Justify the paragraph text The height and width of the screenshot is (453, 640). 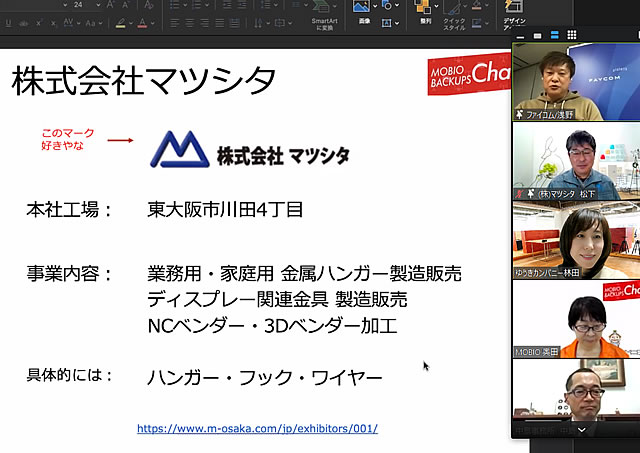tap(220, 23)
